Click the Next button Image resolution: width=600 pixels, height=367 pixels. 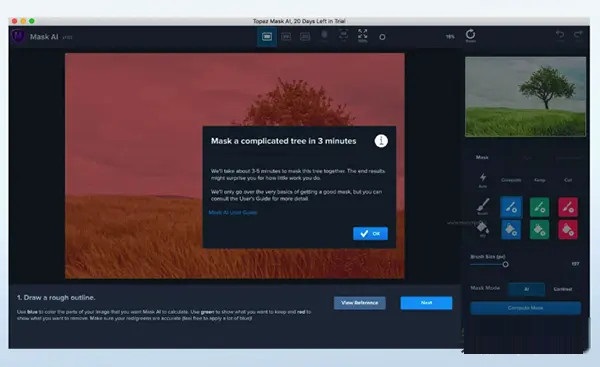click(426, 303)
